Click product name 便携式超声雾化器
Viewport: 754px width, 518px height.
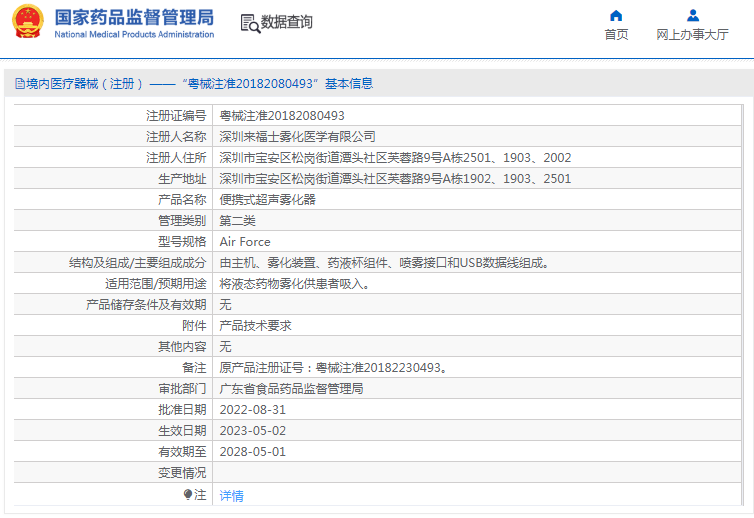267,199
